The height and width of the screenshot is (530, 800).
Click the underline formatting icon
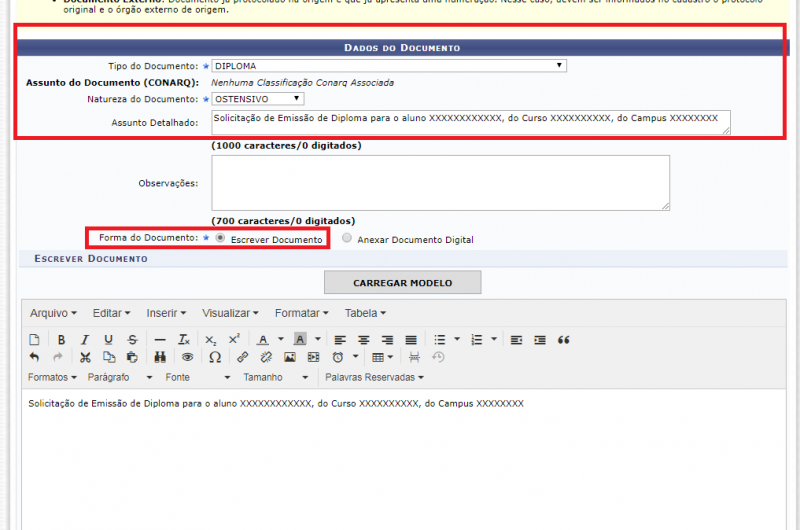click(x=109, y=340)
